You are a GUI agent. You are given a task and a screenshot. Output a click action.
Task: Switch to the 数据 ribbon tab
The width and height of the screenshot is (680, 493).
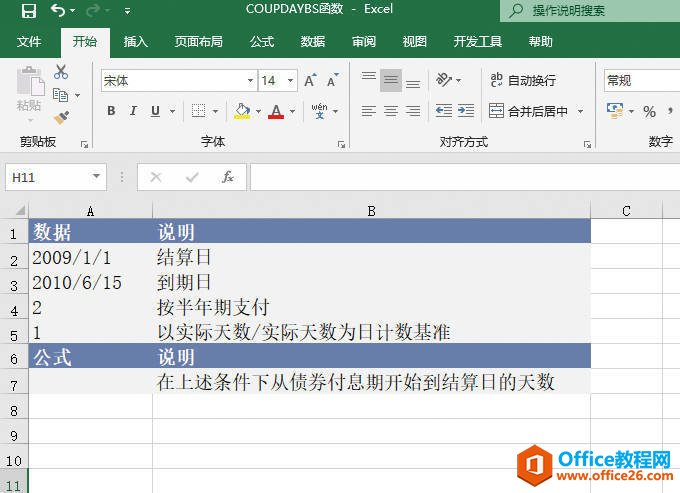(313, 42)
